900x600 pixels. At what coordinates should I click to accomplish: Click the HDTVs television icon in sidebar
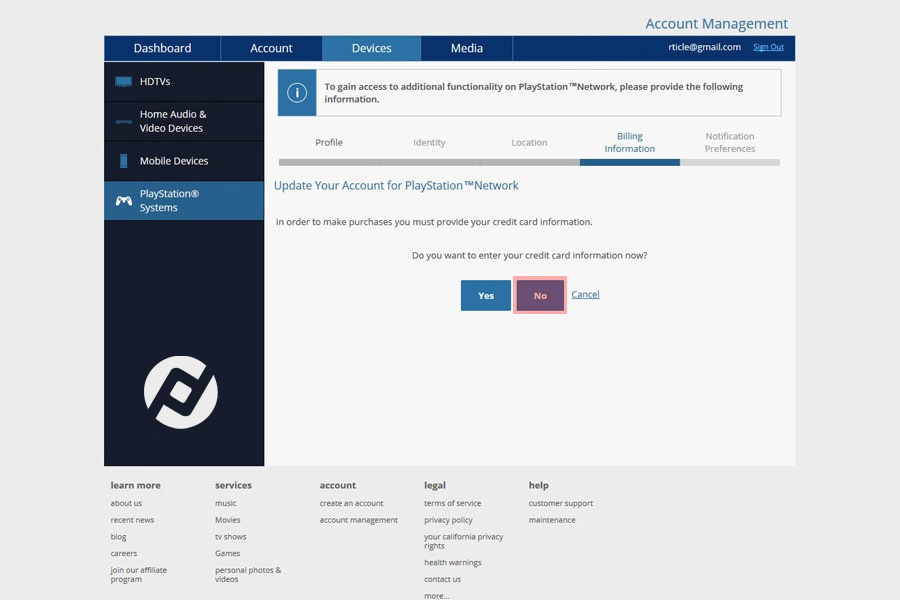pos(123,82)
